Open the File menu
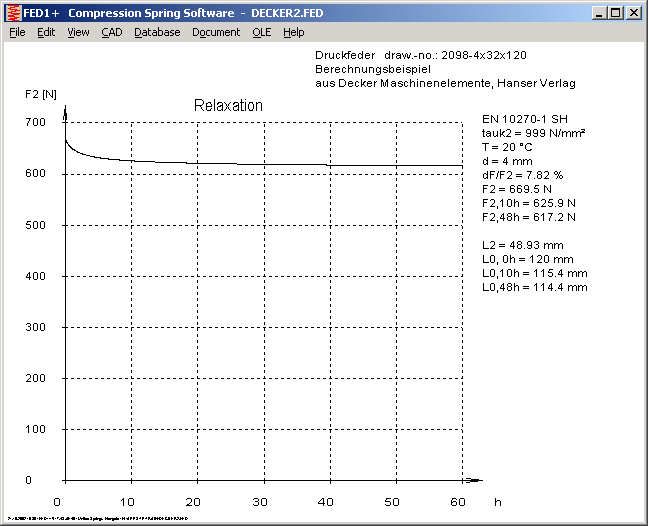648x526 pixels. (x=17, y=32)
